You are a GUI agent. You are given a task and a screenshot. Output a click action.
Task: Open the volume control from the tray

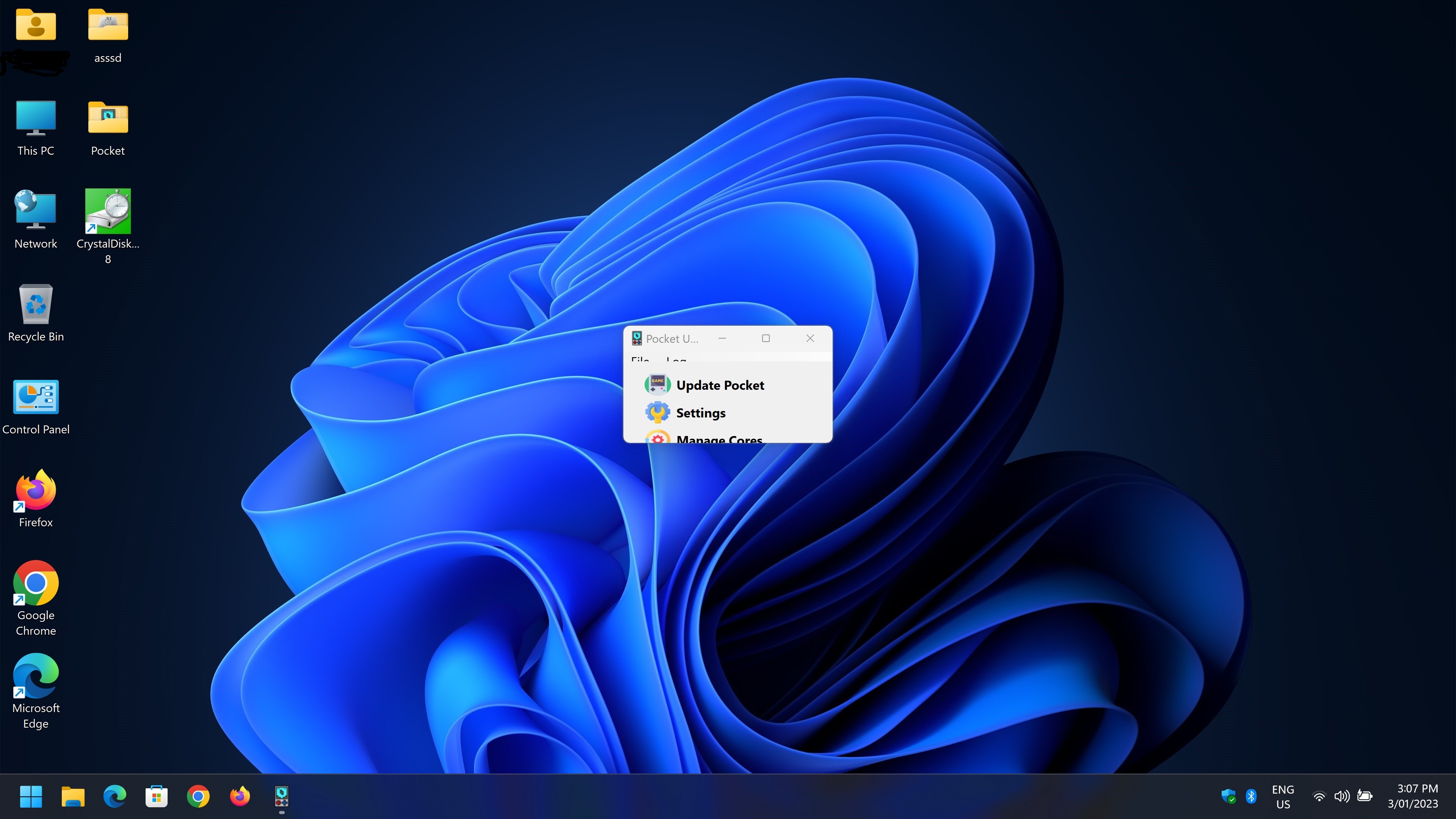pos(1342,796)
